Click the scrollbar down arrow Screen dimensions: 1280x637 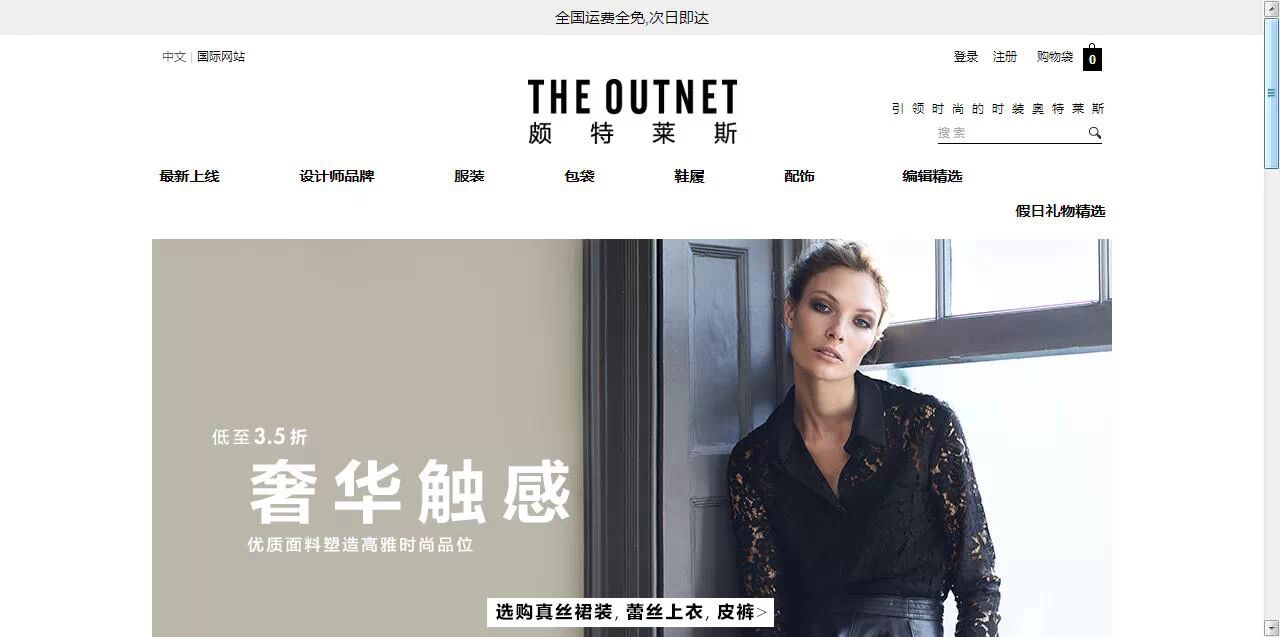point(1272,628)
